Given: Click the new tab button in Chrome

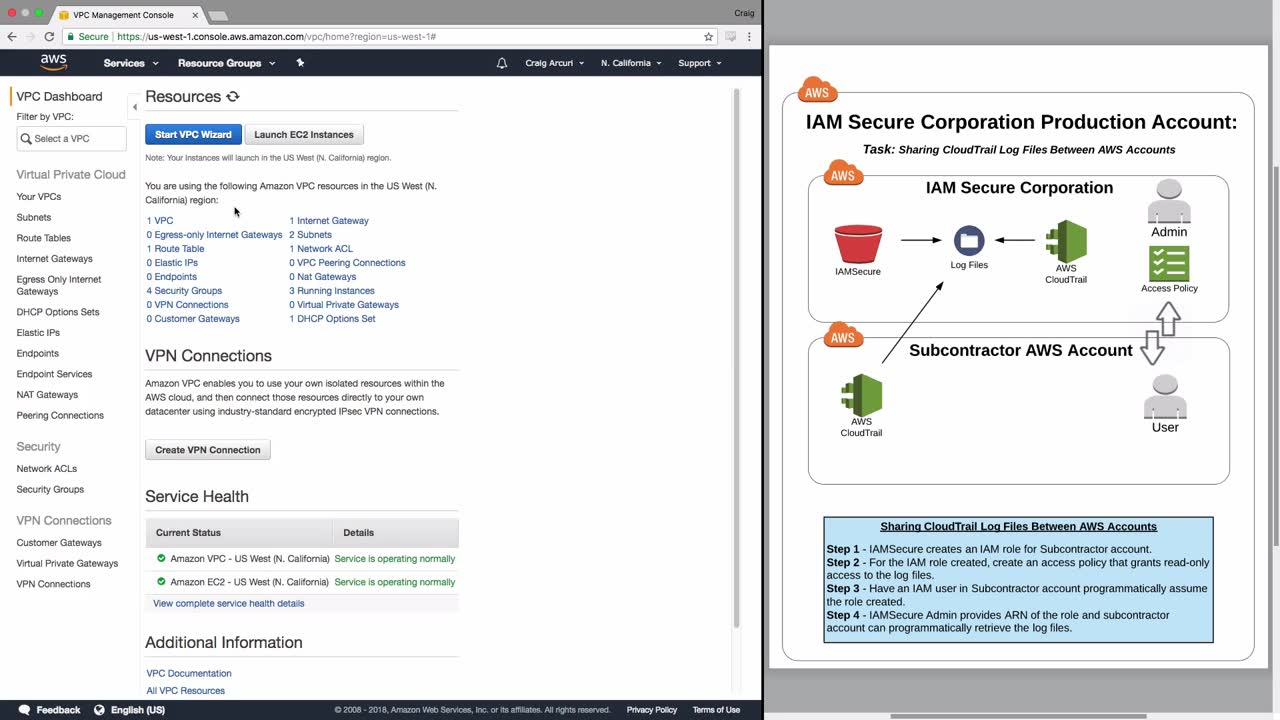Looking at the screenshot, I should tap(217, 16).
